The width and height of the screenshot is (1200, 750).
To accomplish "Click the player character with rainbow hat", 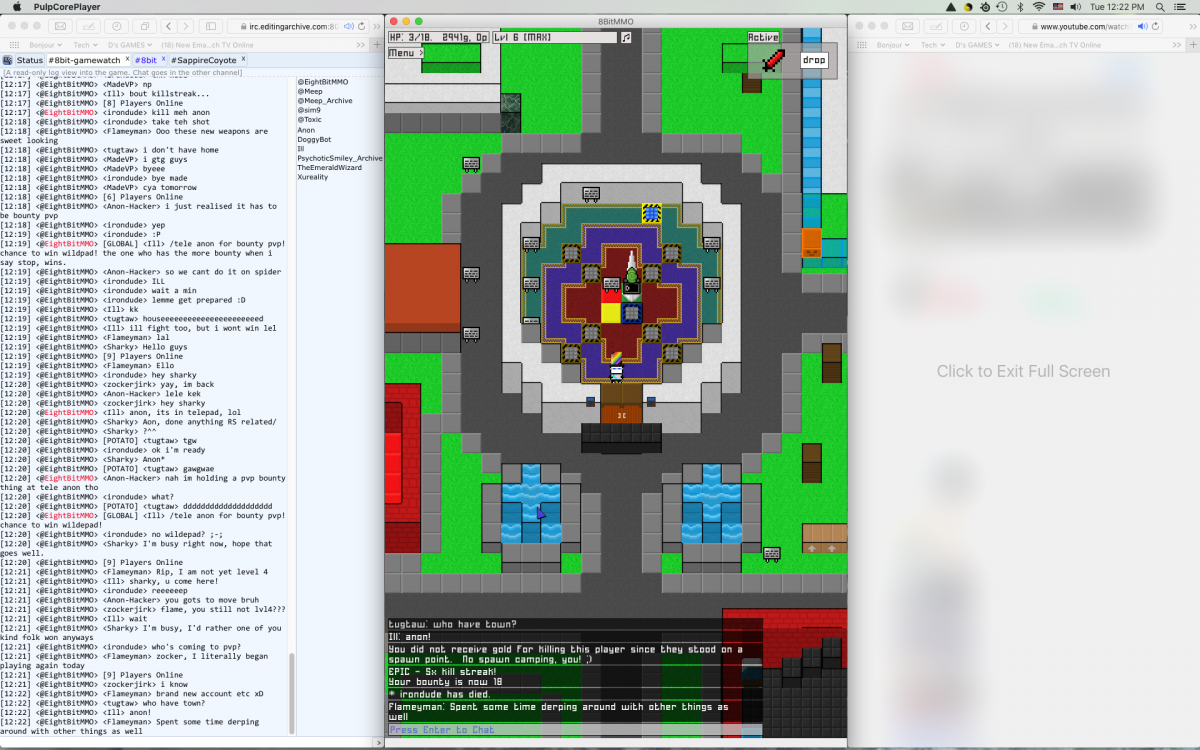I will click(x=617, y=368).
